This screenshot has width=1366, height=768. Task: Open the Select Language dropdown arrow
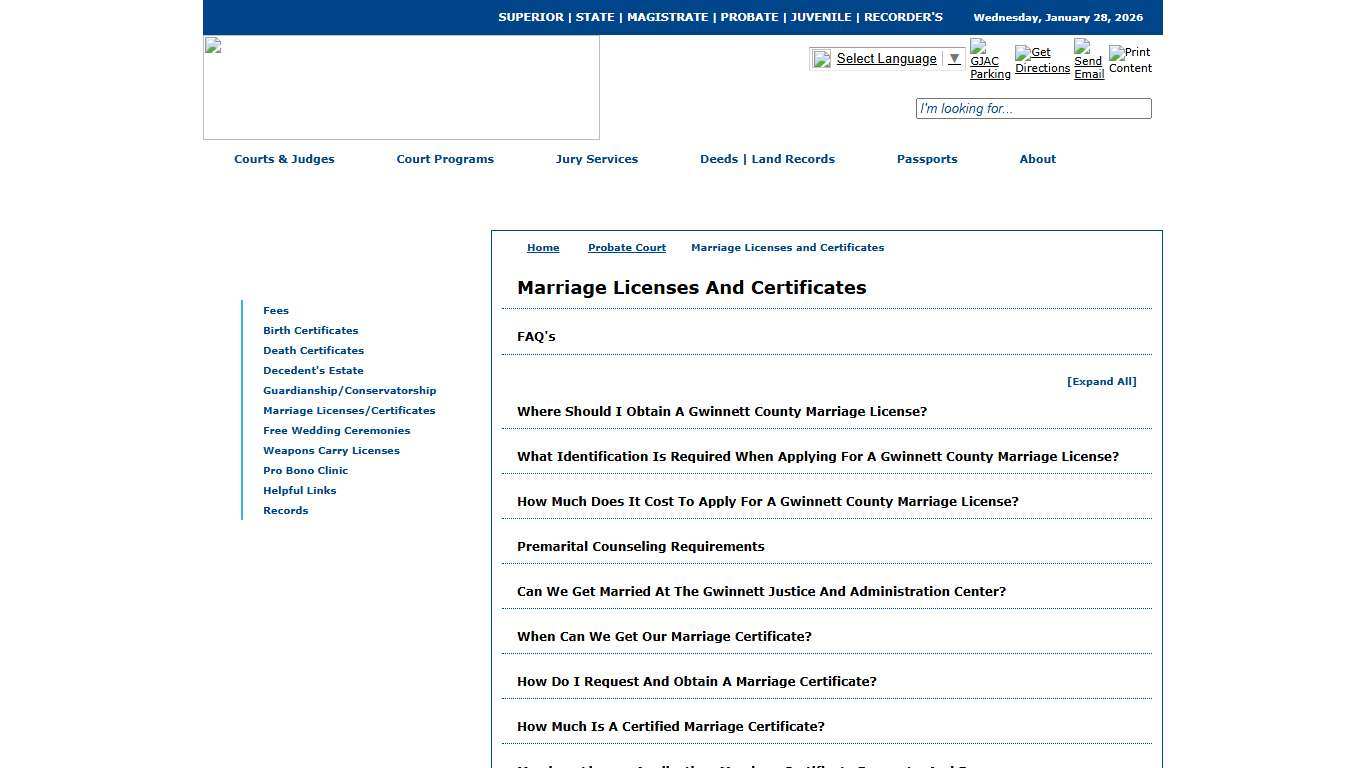(953, 58)
